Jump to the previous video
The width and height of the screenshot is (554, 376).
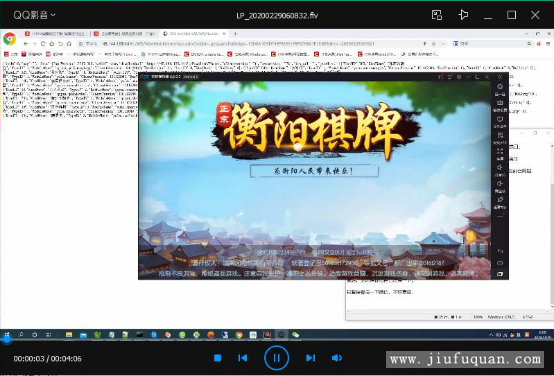(243, 358)
